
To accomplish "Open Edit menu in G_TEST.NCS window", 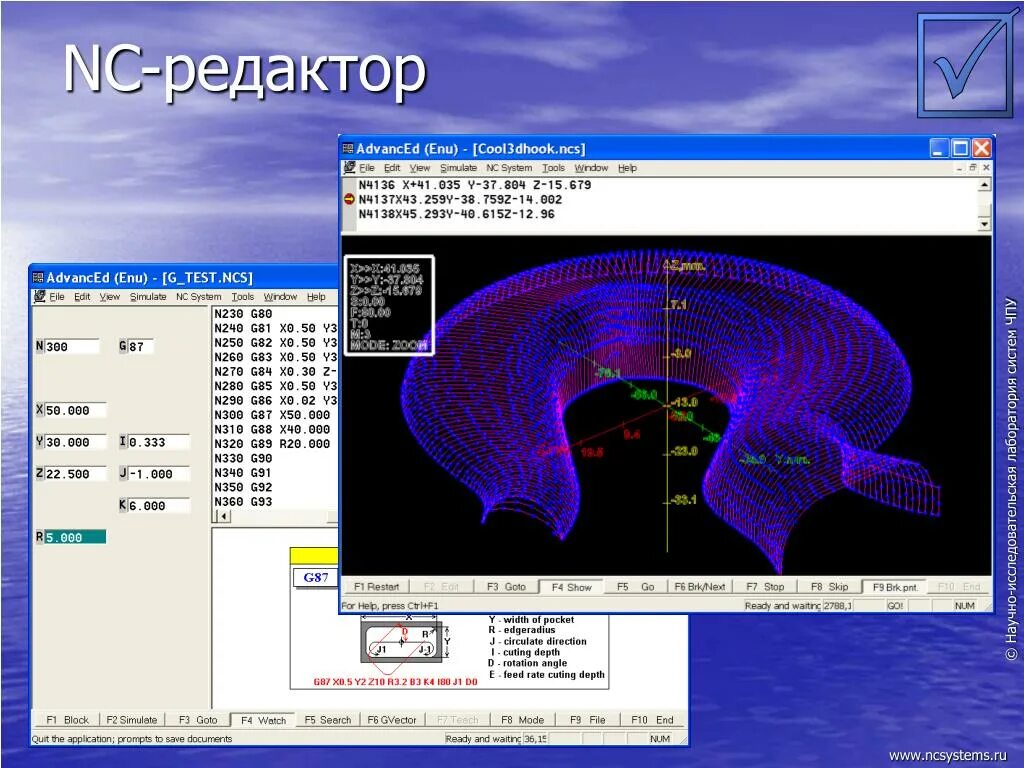I will 82,296.
